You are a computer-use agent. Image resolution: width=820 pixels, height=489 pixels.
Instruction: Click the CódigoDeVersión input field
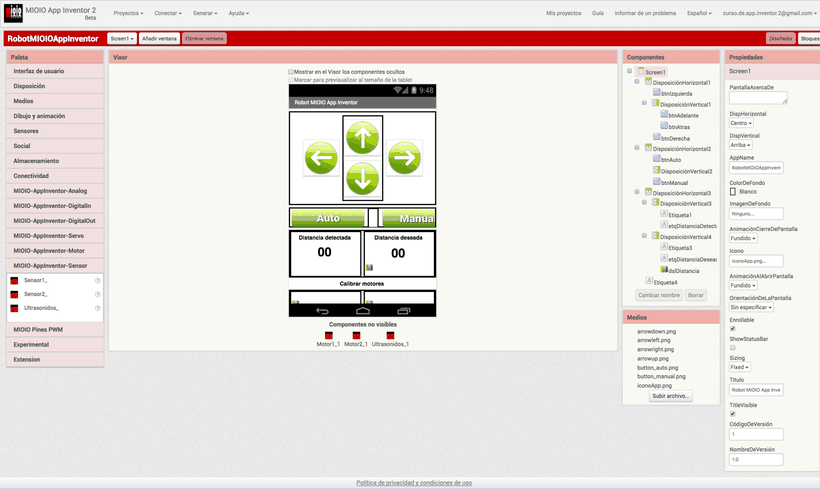(x=756, y=434)
